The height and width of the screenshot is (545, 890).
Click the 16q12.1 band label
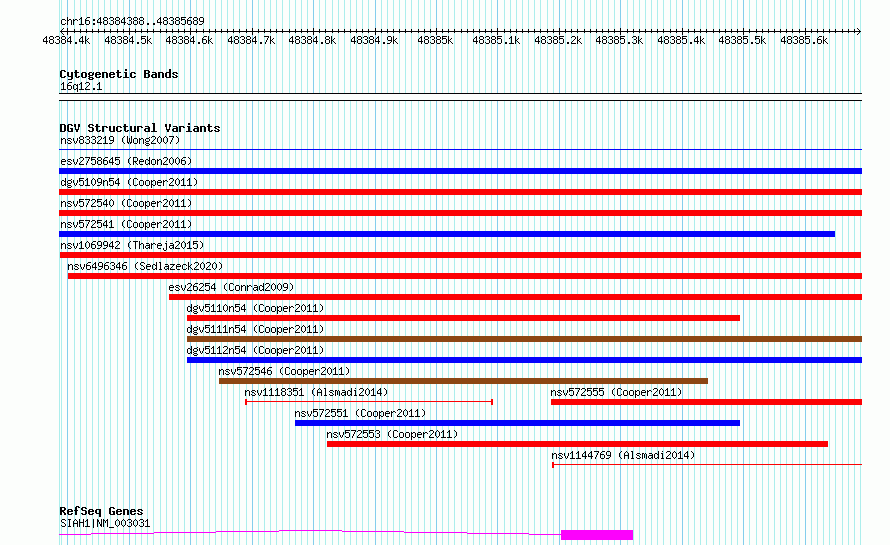pyautogui.click(x=81, y=86)
